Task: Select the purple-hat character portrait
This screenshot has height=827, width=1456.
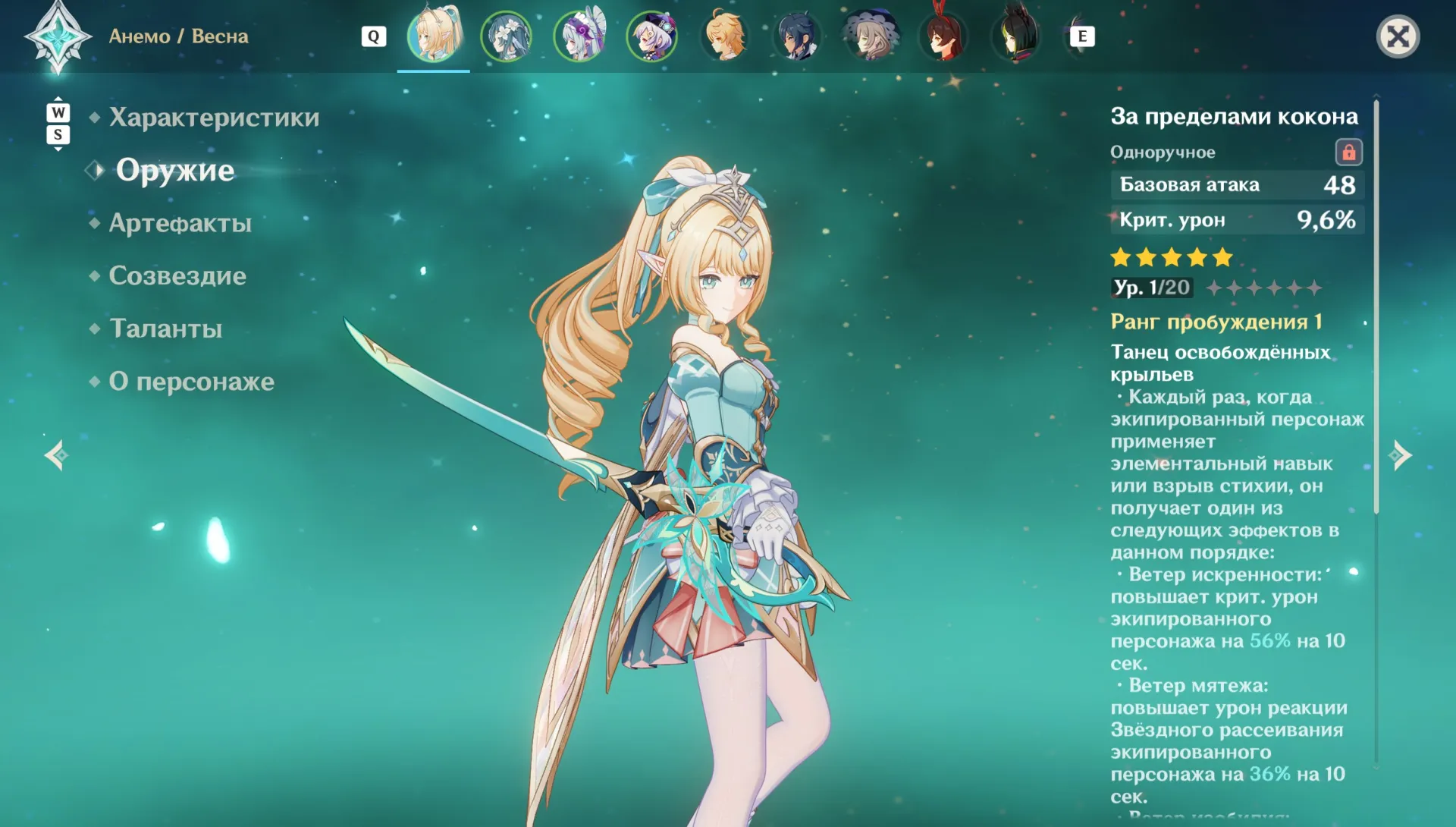Action: (652, 36)
